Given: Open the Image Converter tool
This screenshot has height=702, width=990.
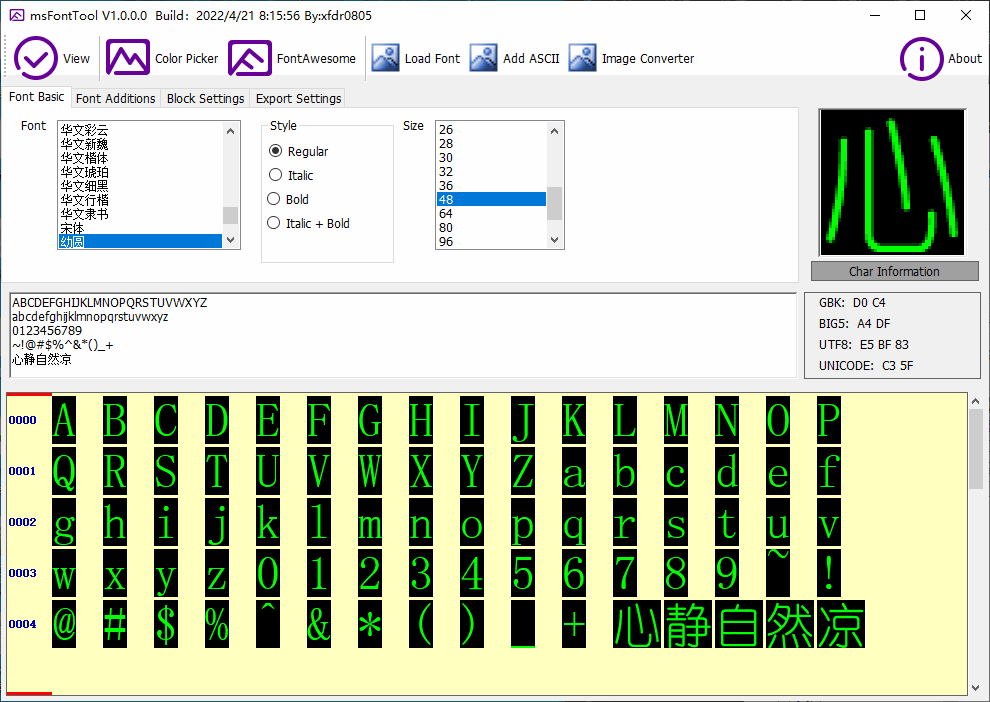Looking at the screenshot, I should [x=631, y=58].
